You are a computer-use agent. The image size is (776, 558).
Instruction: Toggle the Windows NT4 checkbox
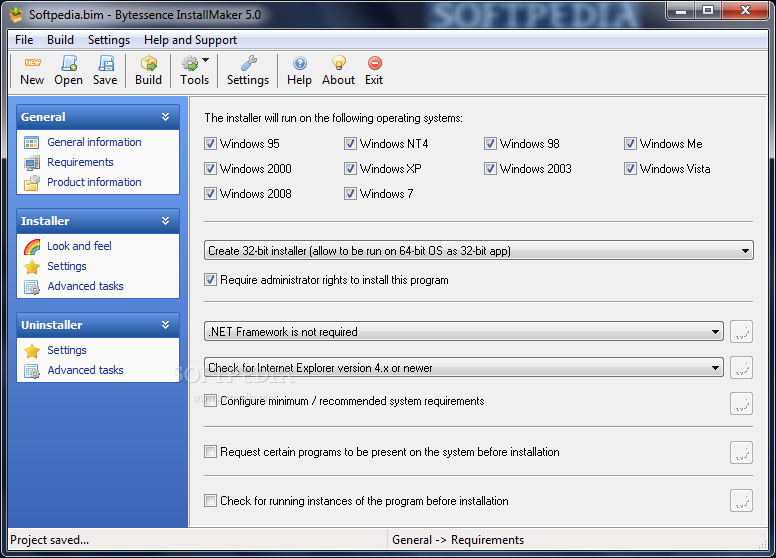[350, 143]
